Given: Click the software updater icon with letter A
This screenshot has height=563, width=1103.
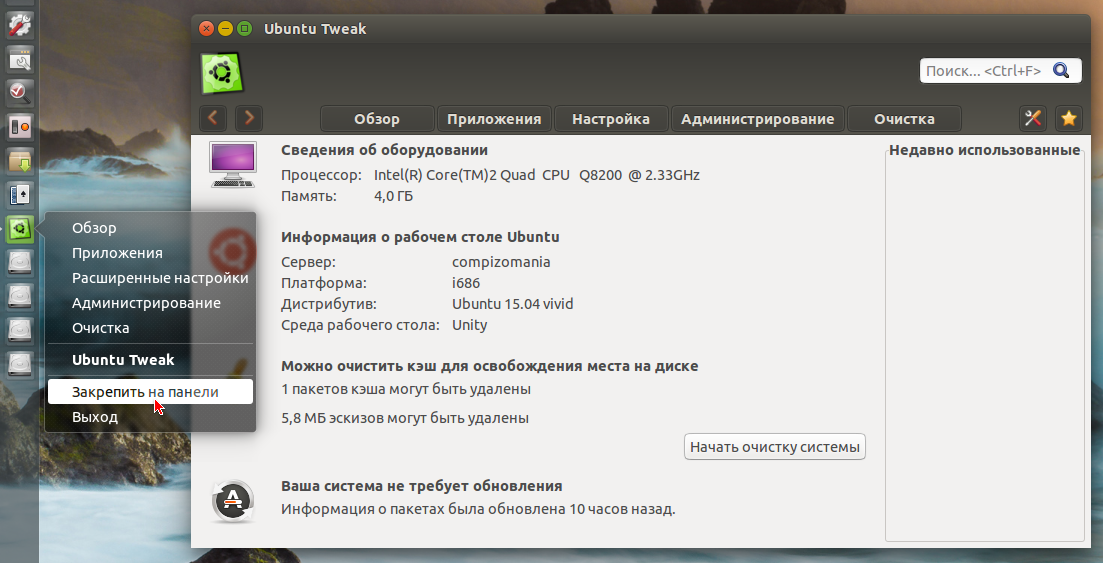Looking at the screenshot, I should (x=232, y=501).
